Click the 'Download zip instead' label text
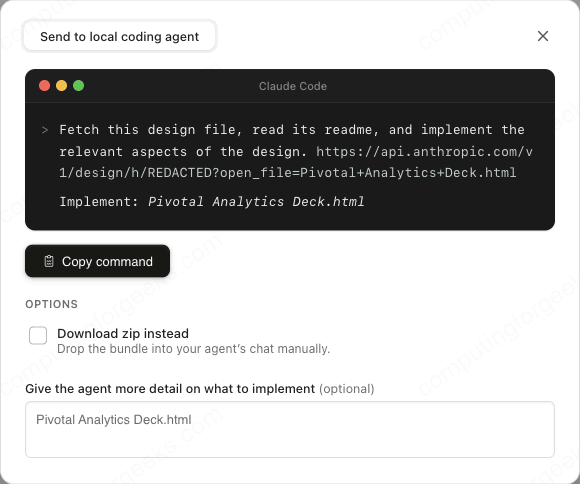 coord(123,333)
